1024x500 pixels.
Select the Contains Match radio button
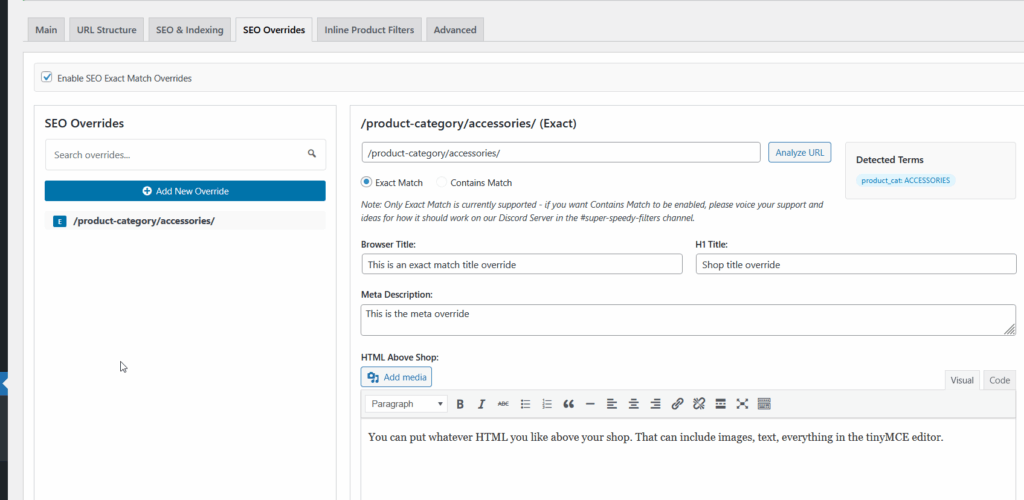pos(442,183)
